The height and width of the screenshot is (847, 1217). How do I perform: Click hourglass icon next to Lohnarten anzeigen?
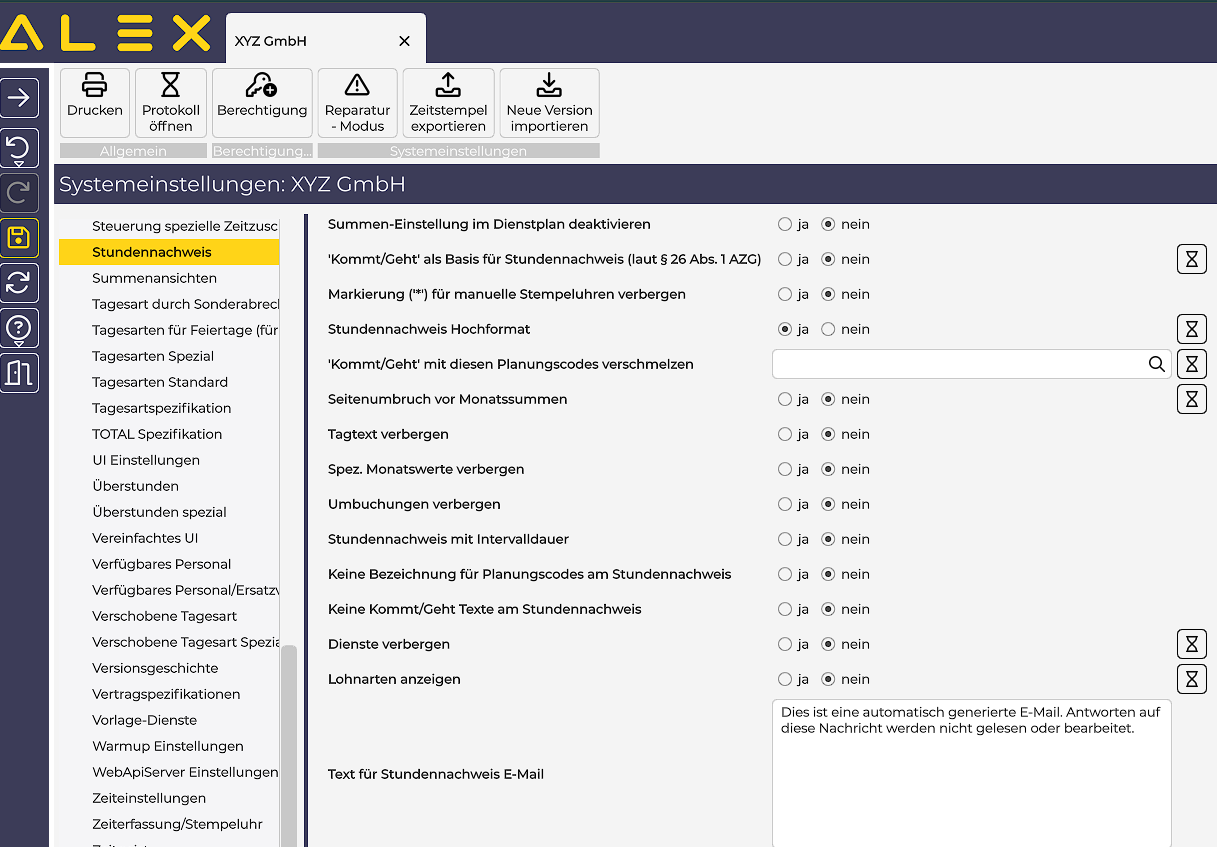(1191, 679)
